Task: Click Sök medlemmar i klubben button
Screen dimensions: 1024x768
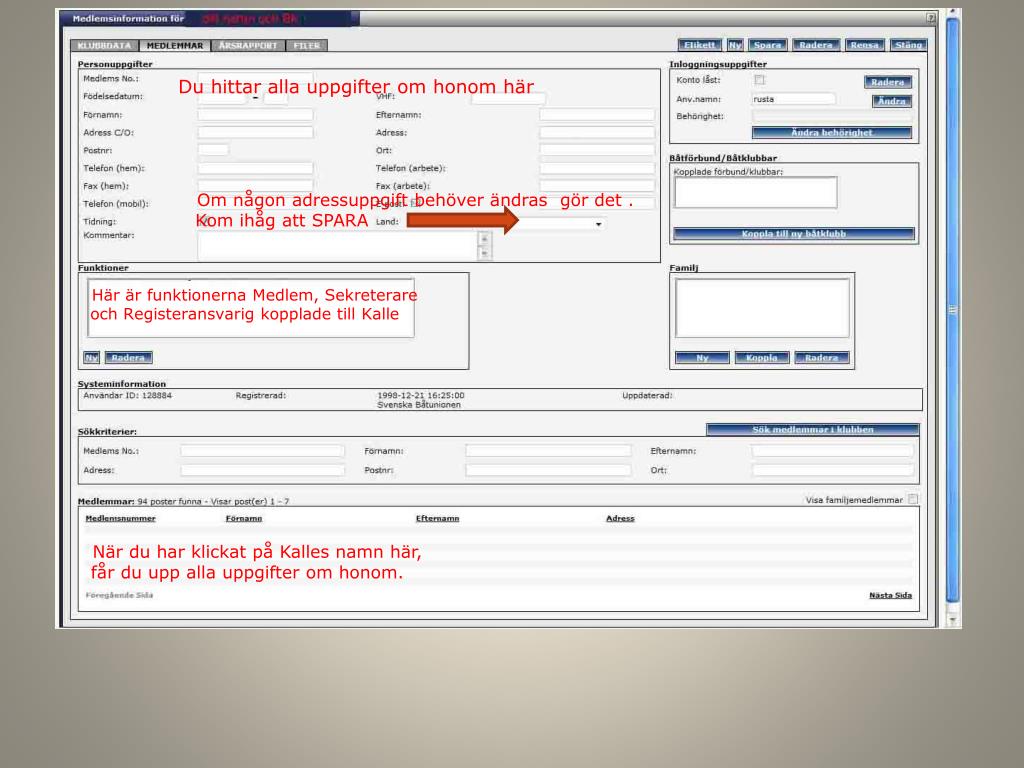Action: point(812,430)
